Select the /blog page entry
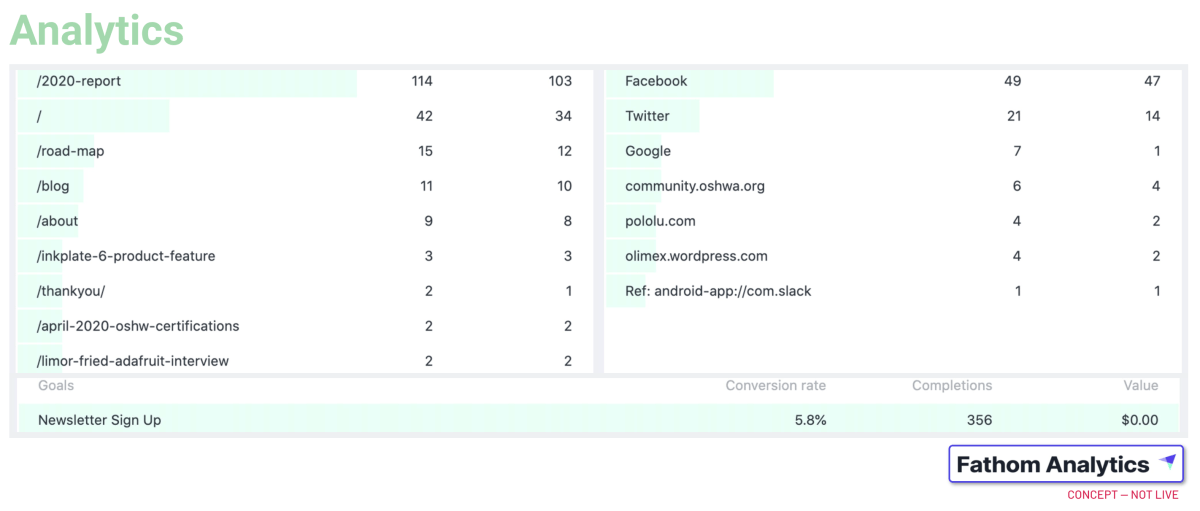The width and height of the screenshot is (1200, 511). click(305, 186)
